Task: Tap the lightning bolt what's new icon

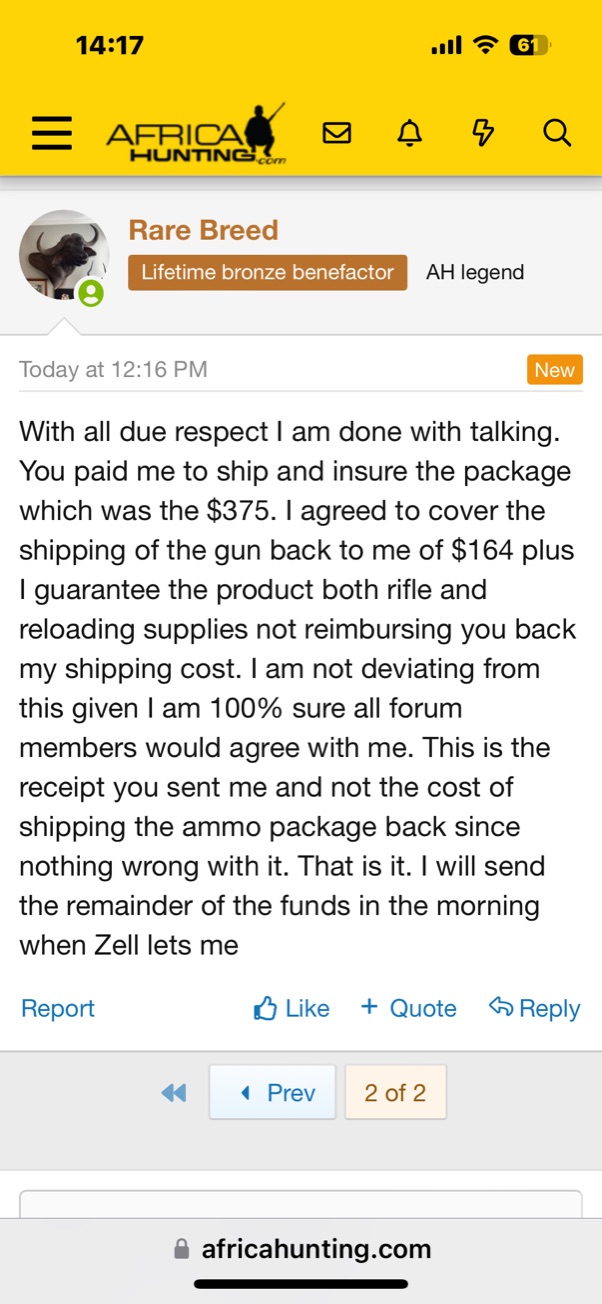Action: click(x=483, y=133)
